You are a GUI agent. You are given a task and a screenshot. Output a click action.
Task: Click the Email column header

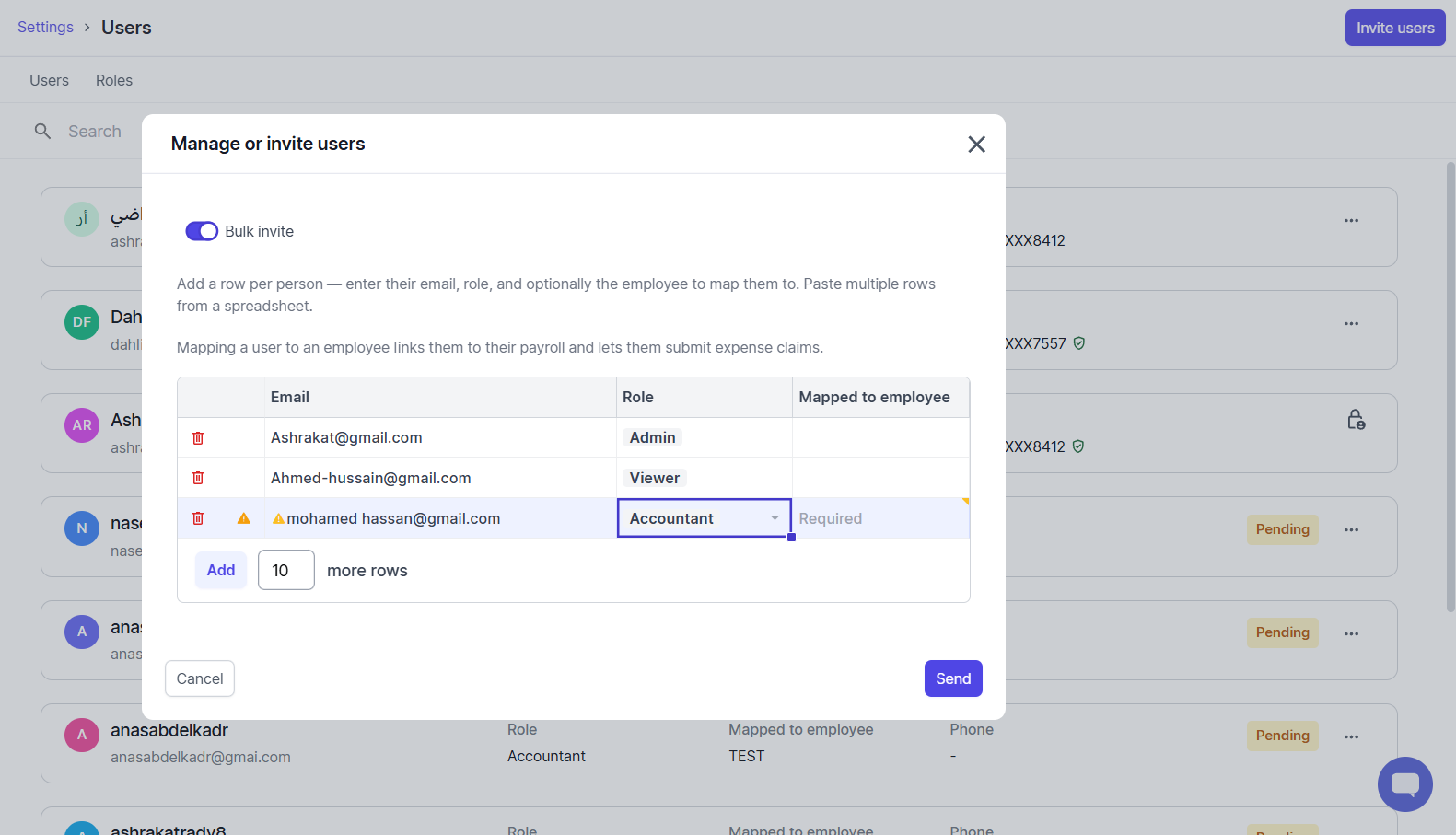440,397
